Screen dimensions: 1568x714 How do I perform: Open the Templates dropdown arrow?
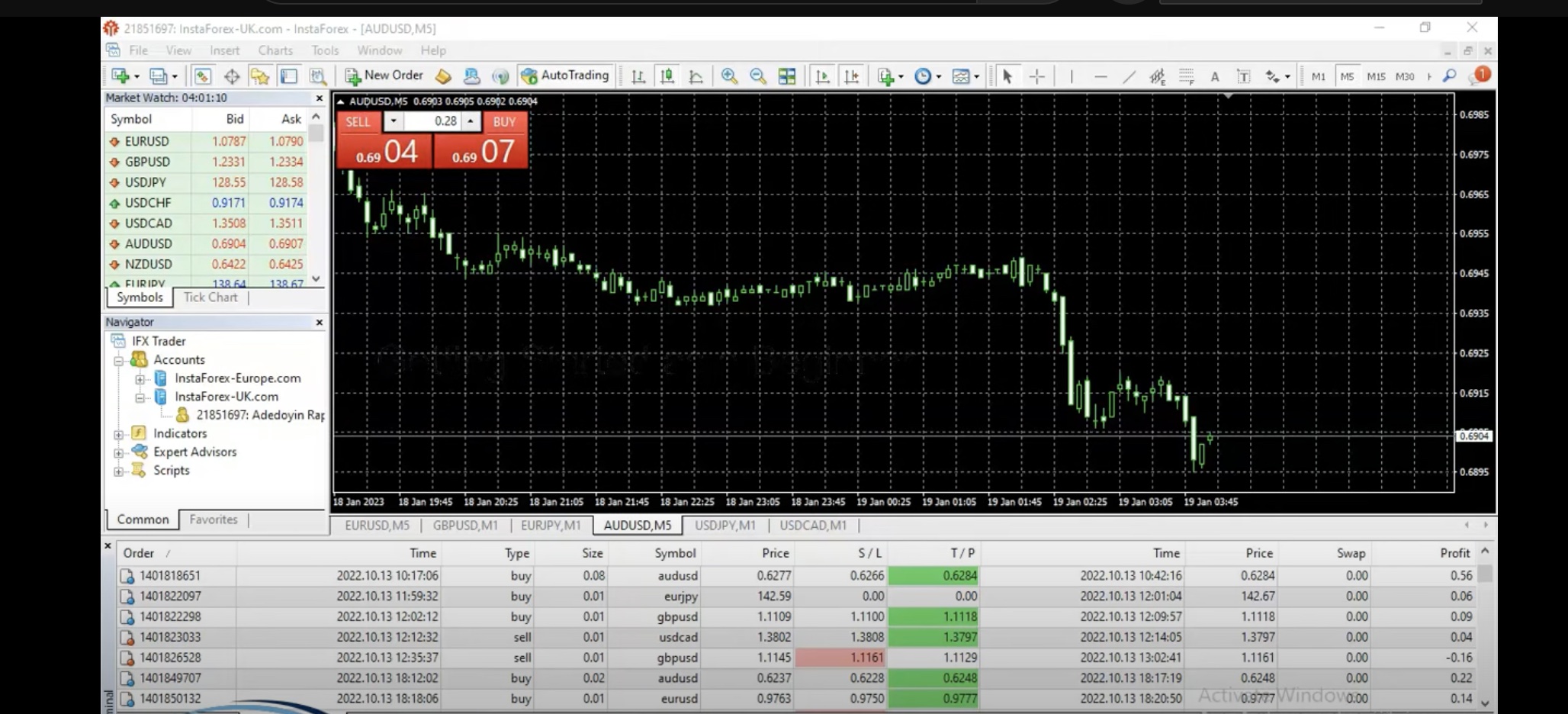pos(977,77)
